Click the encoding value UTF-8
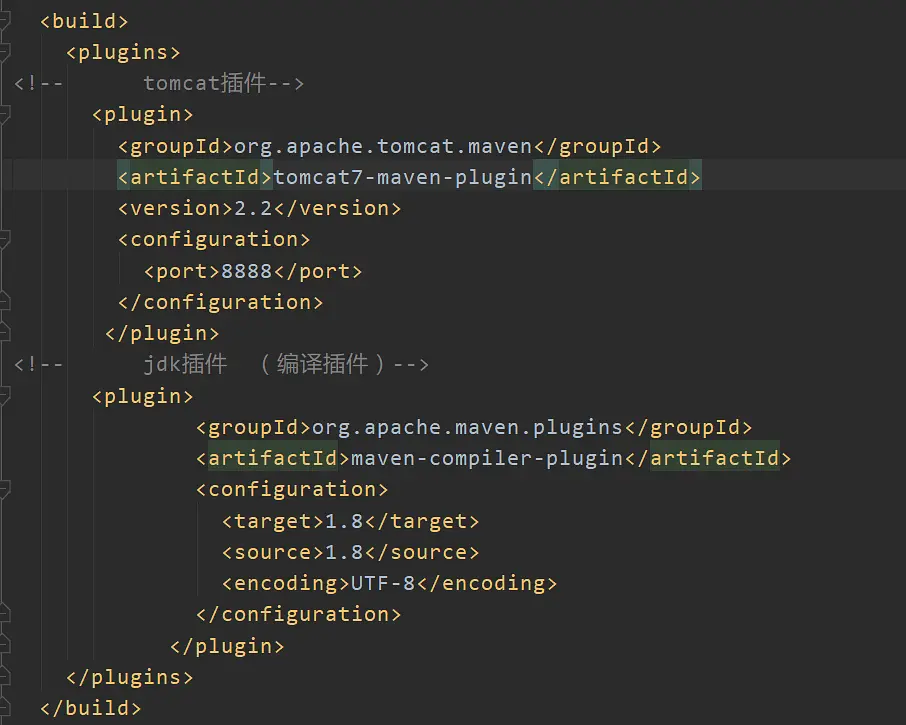Image resolution: width=906 pixels, height=725 pixels. pos(383,583)
